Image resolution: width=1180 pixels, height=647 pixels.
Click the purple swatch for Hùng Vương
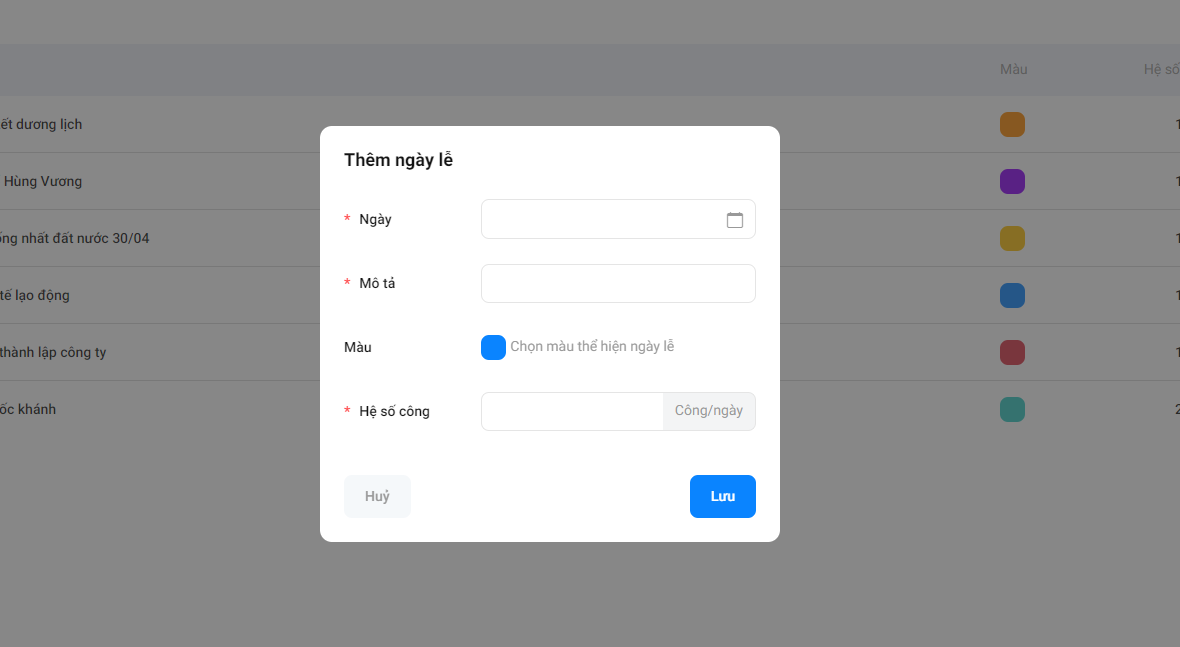(1012, 181)
